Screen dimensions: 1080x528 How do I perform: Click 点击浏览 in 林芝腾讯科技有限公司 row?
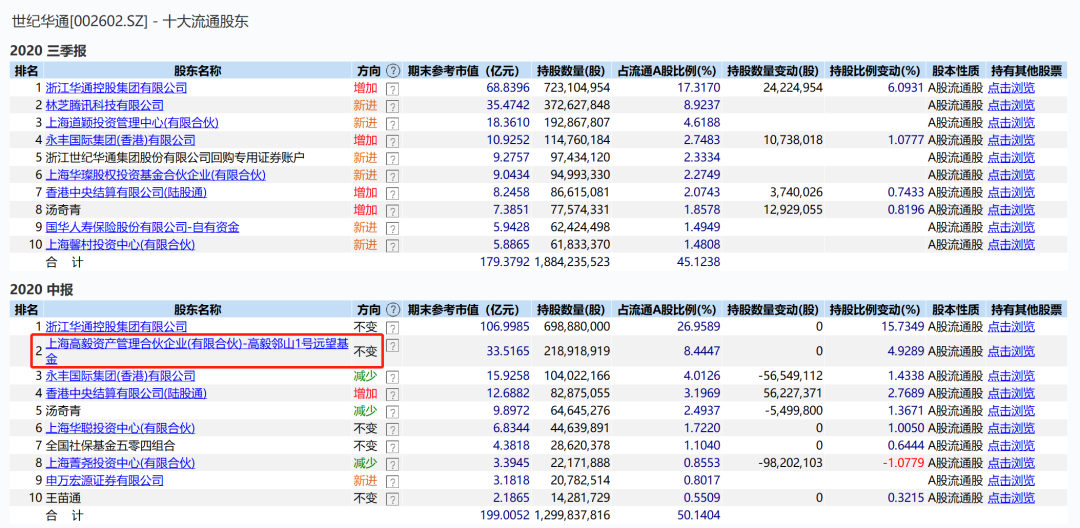(x=1011, y=105)
